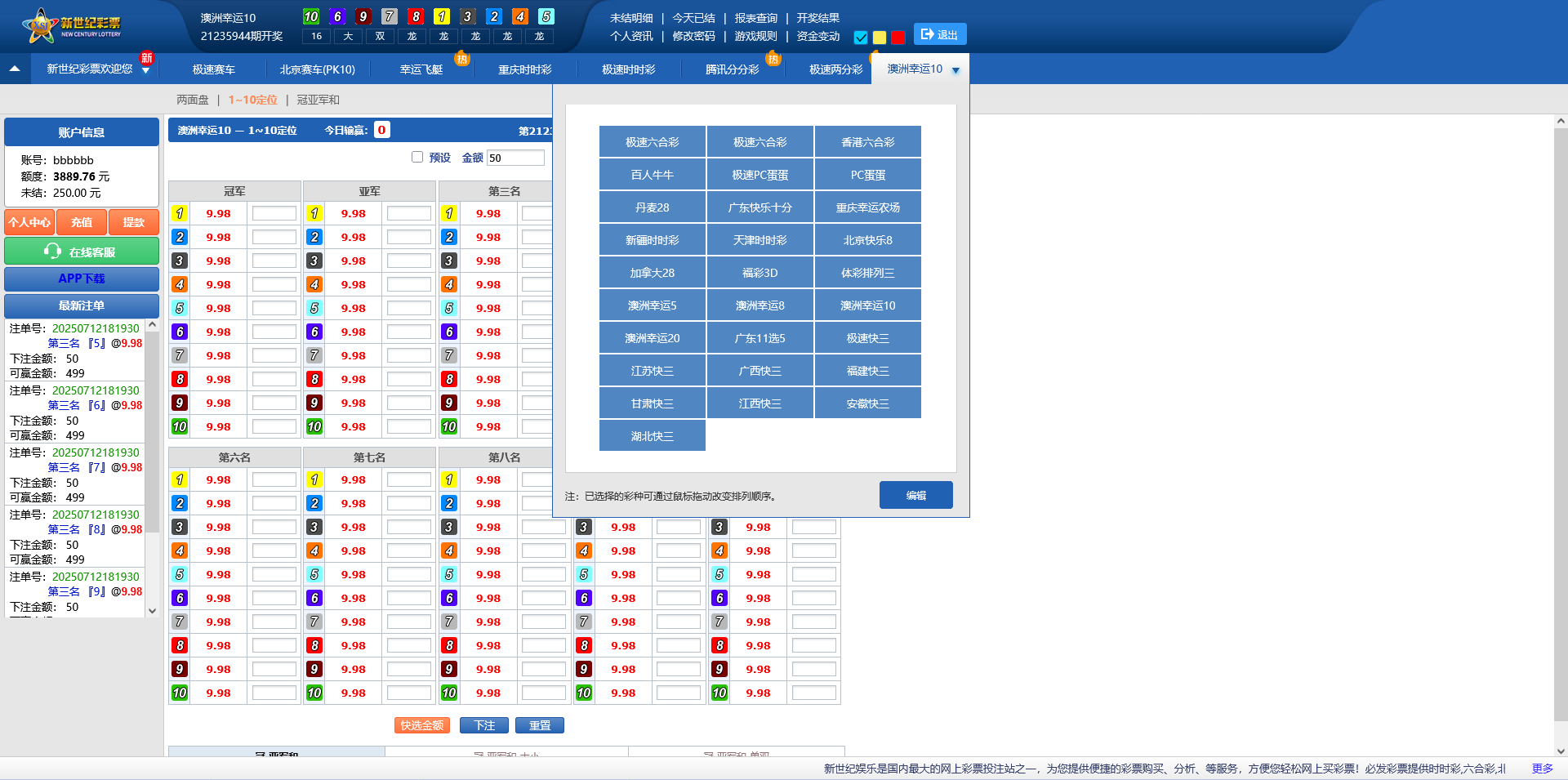Click number 10 ball in draw results
The image size is (1568, 780).
(x=311, y=16)
